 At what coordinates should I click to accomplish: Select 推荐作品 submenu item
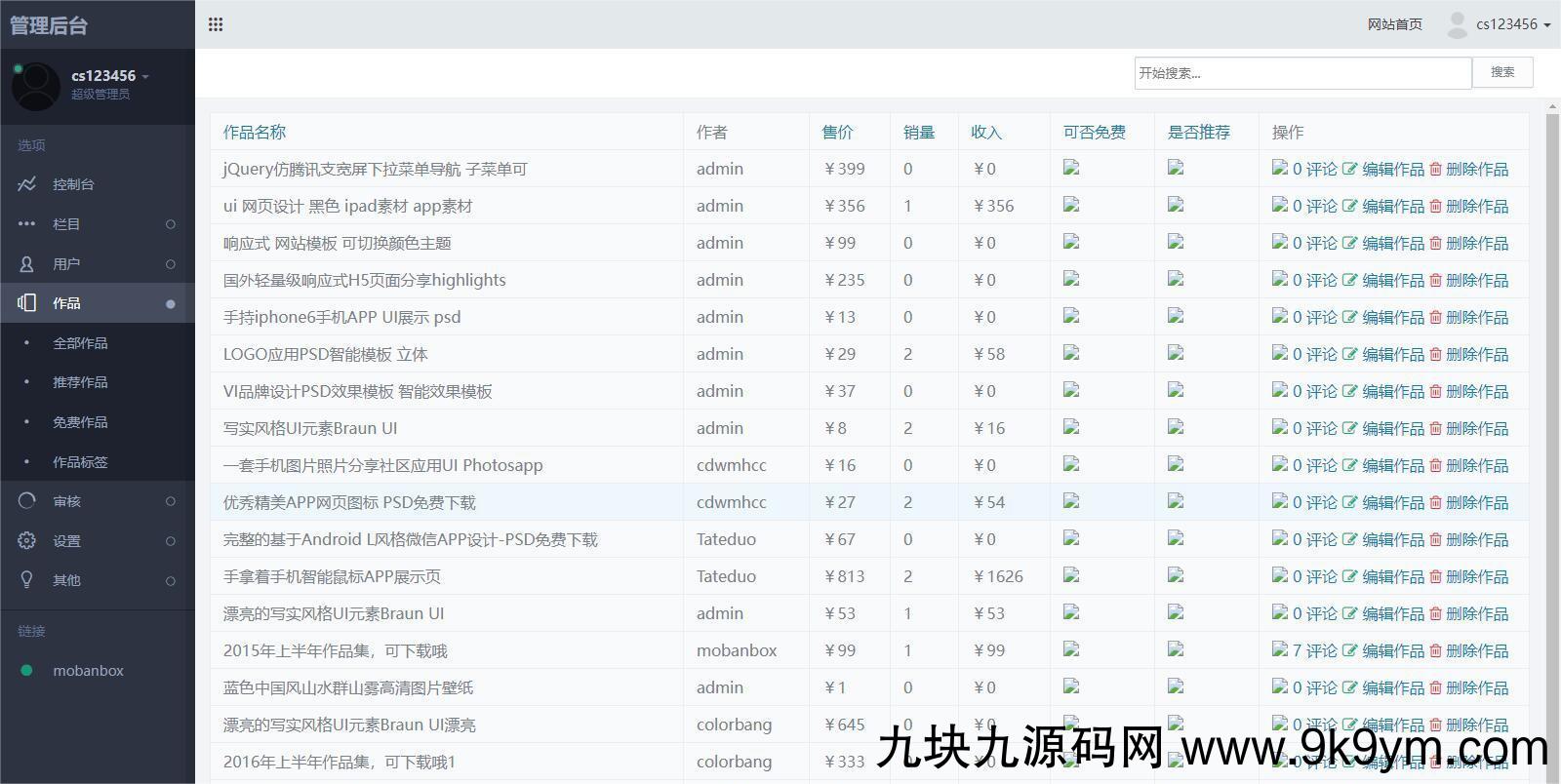pos(80,382)
